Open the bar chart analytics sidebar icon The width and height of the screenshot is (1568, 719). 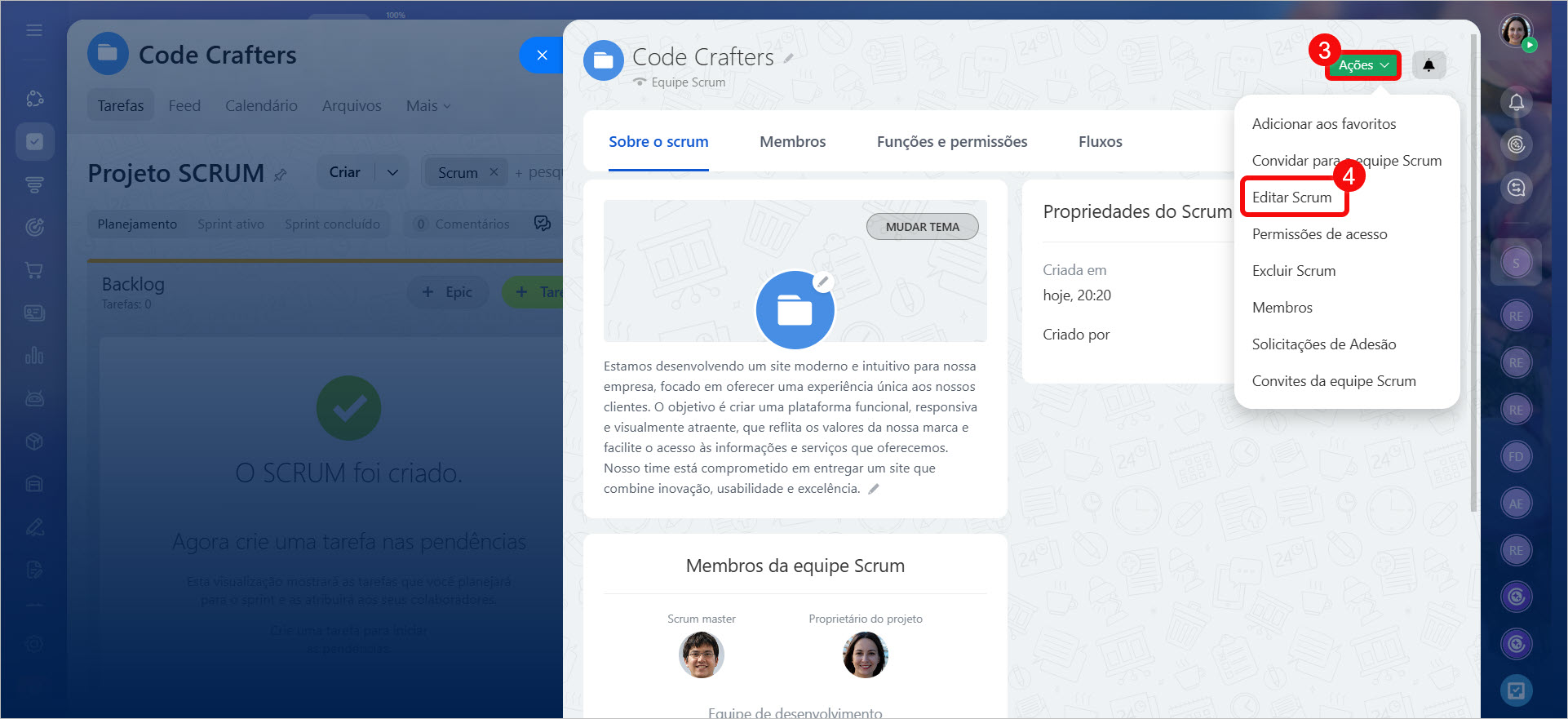point(34,356)
